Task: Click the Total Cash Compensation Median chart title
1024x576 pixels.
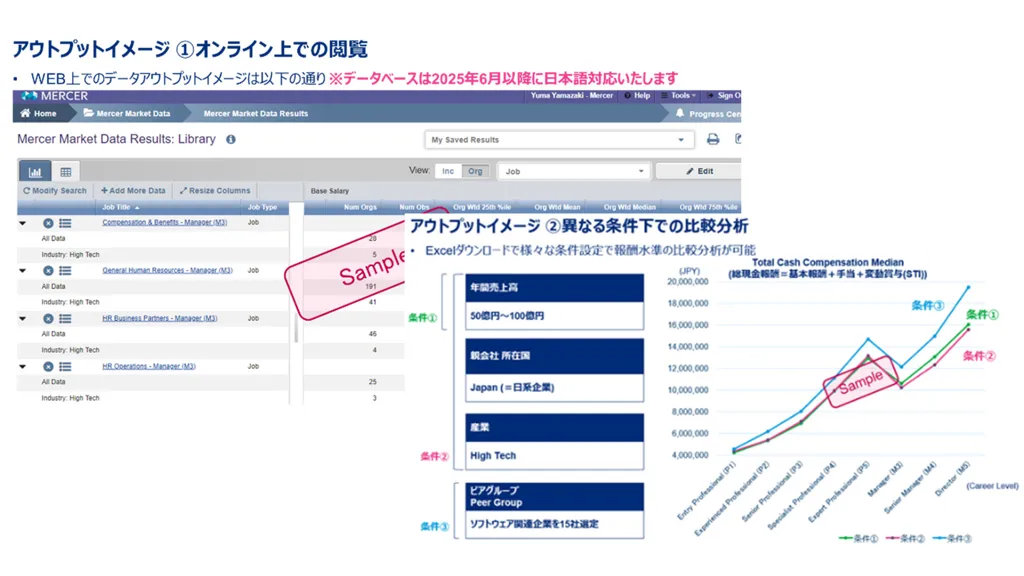Action: pos(827,263)
